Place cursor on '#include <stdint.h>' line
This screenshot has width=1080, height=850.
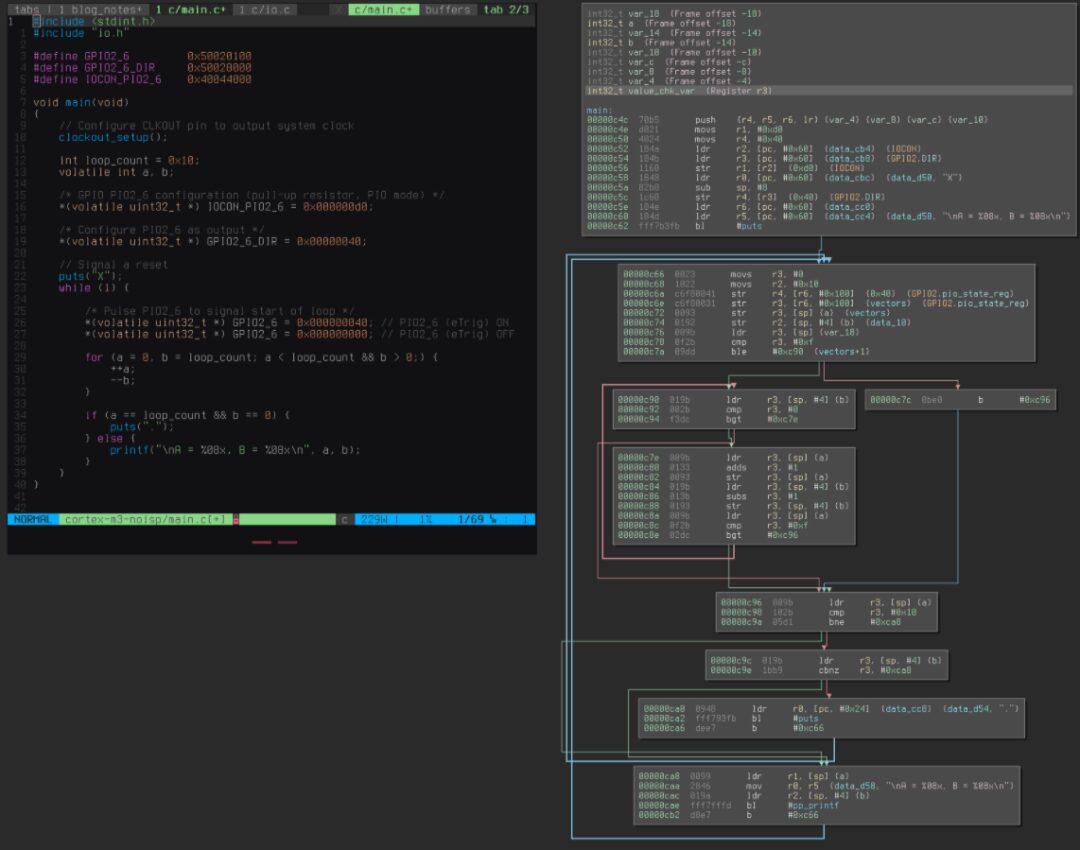tap(94, 21)
